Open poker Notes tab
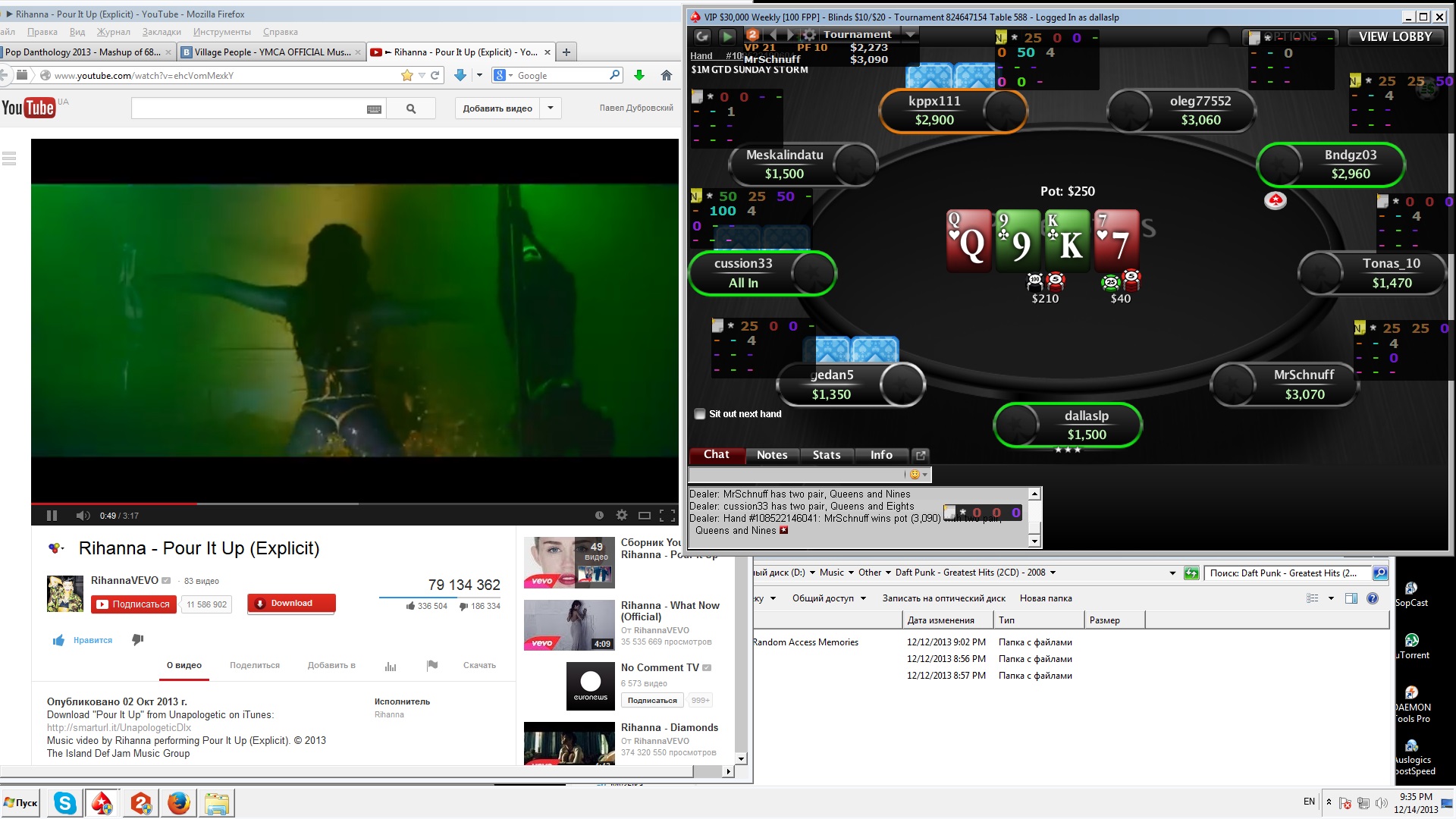Screen dimensions: 1456x819 coord(772,455)
